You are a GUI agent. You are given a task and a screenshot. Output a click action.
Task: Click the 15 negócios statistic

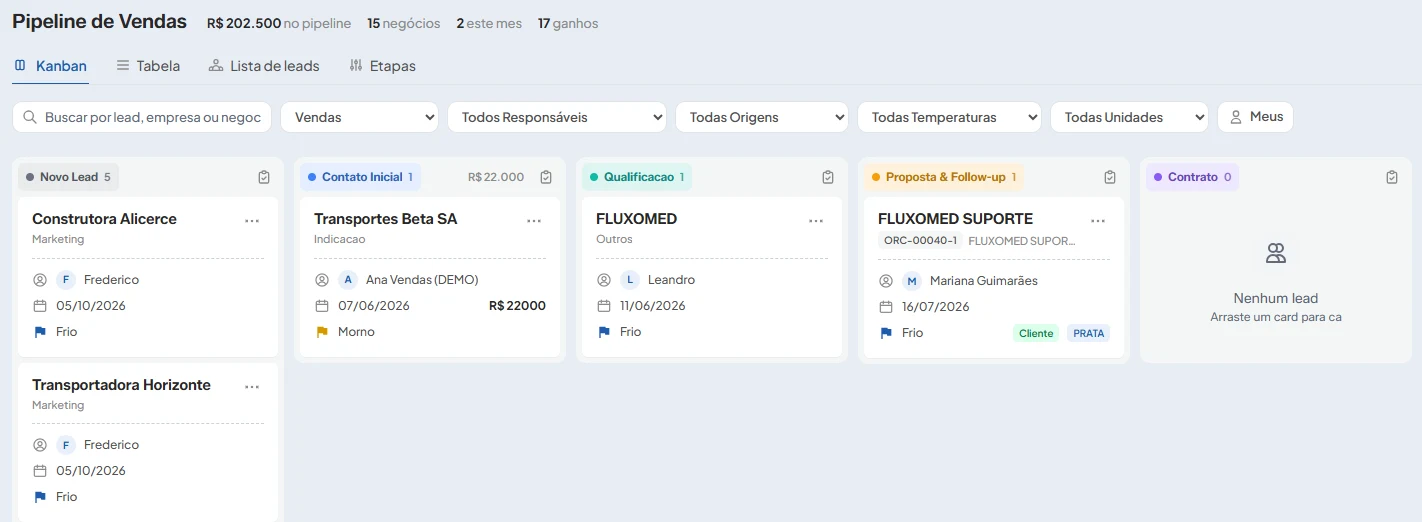403,23
